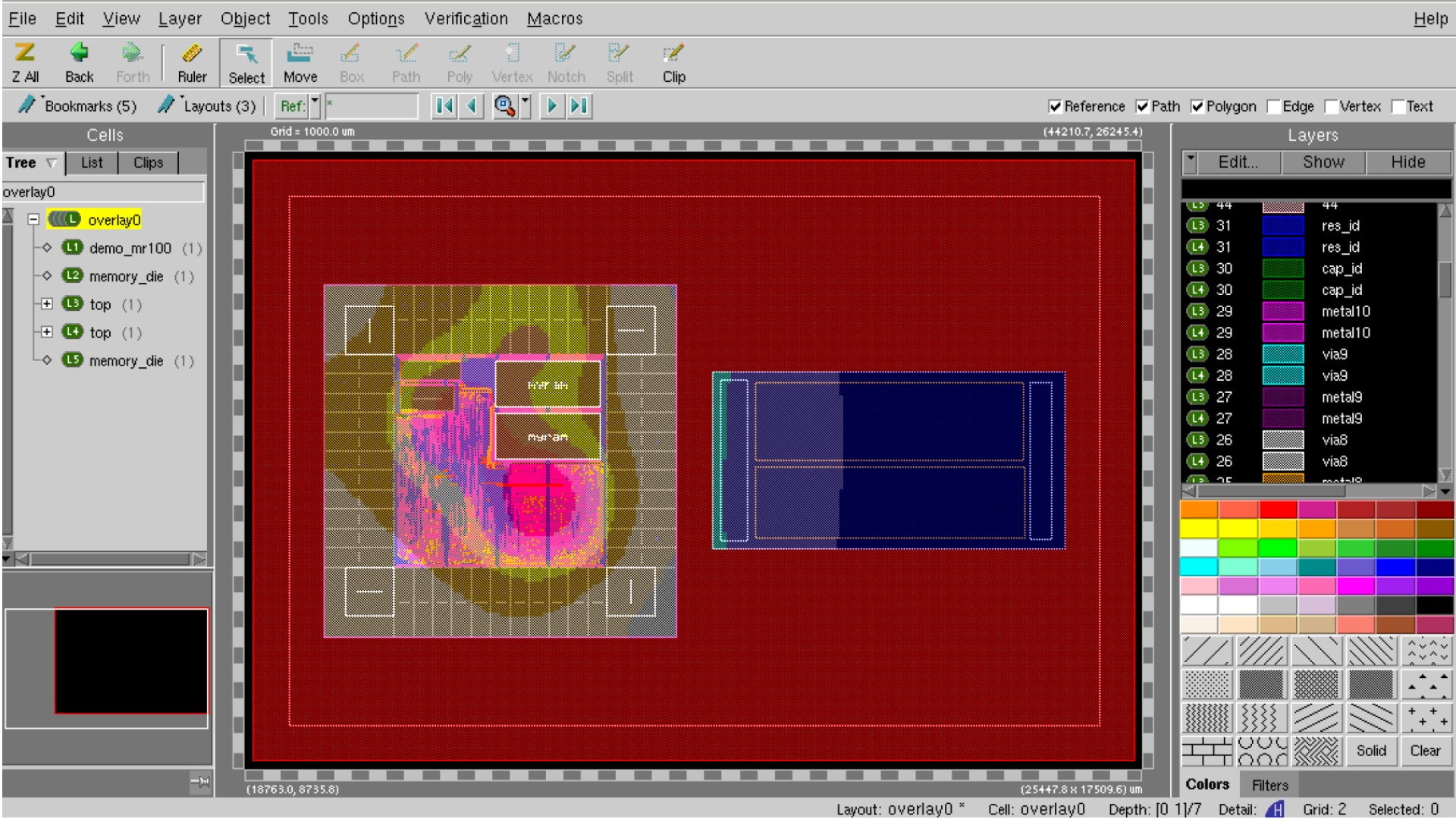Choose the Move tool
This screenshot has width=1456, height=819.
pyautogui.click(x=300, y=62)
